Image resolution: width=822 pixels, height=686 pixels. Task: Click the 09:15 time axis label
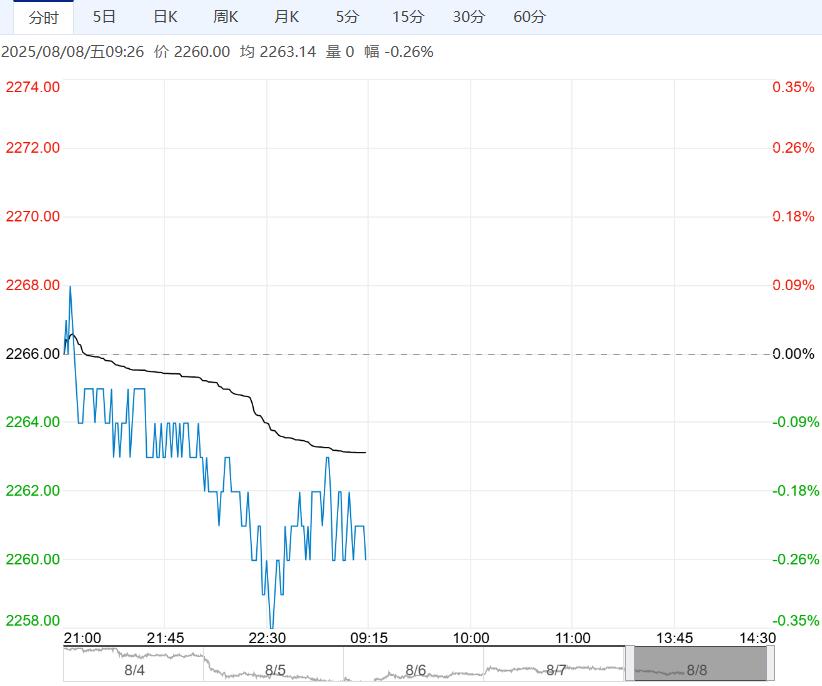click(369, 638)
